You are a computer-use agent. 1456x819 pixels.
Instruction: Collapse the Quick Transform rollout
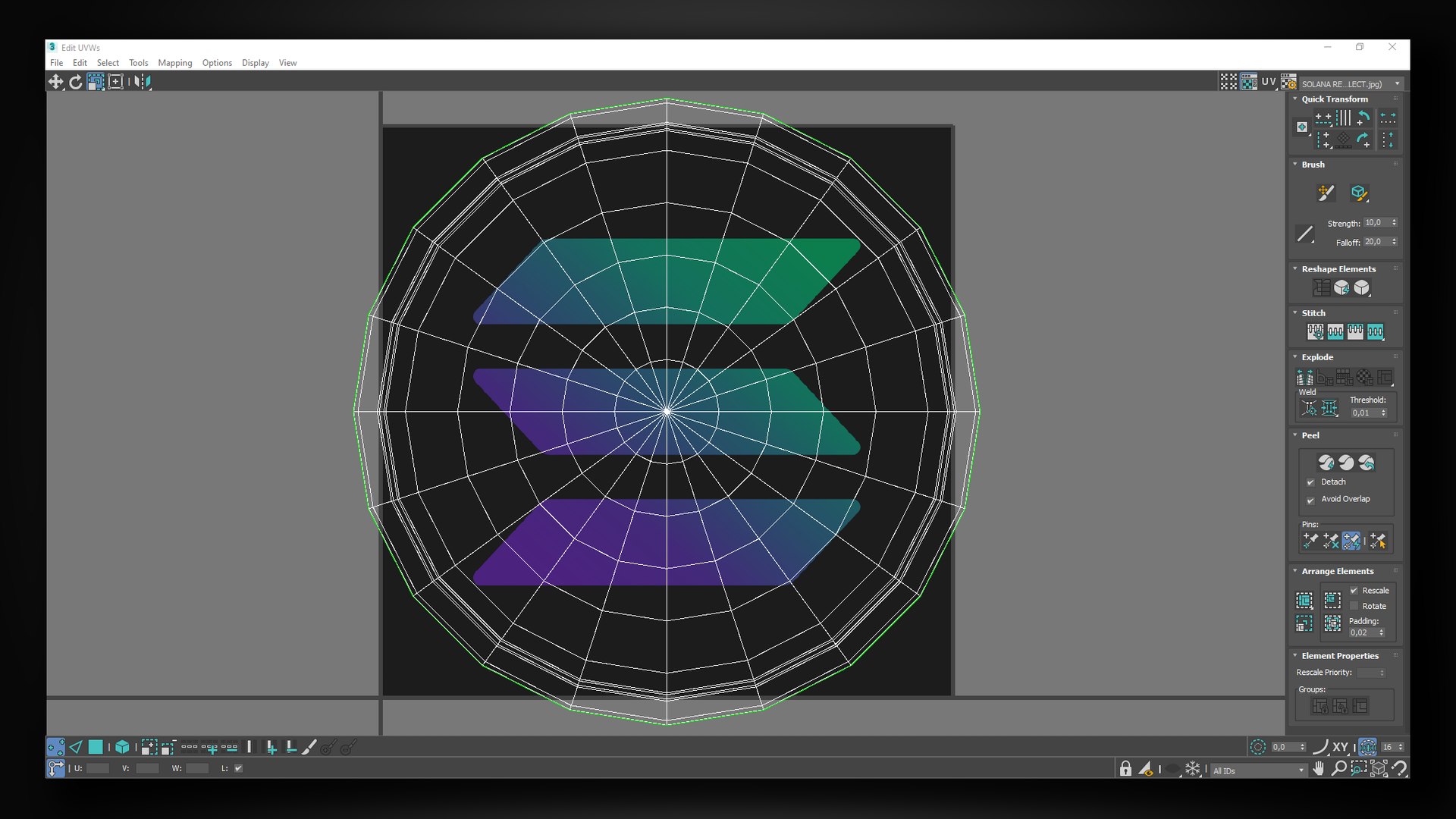pyautogui.click(x=1295, y=99)
